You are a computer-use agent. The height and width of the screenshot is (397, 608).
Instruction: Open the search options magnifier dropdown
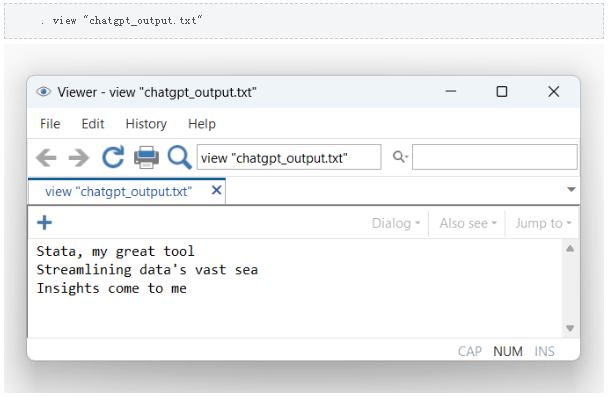pos(400,157)
